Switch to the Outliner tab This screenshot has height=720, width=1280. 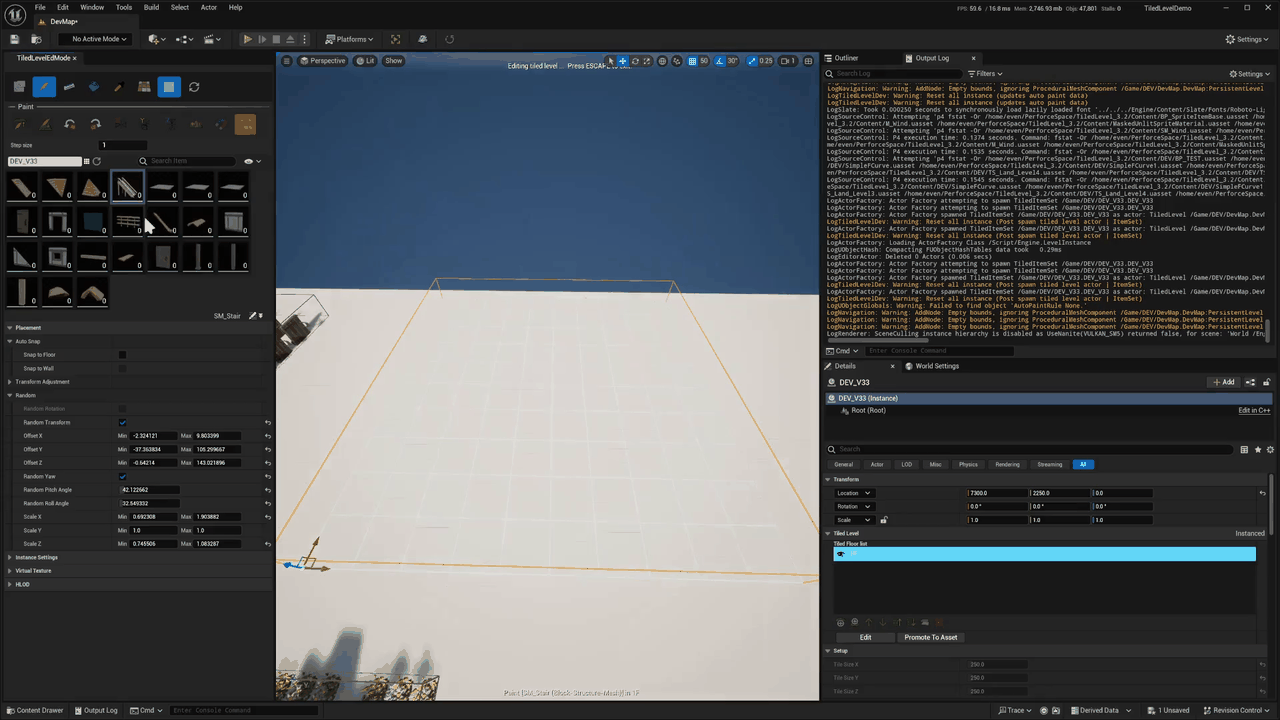[x=846, y=58]
